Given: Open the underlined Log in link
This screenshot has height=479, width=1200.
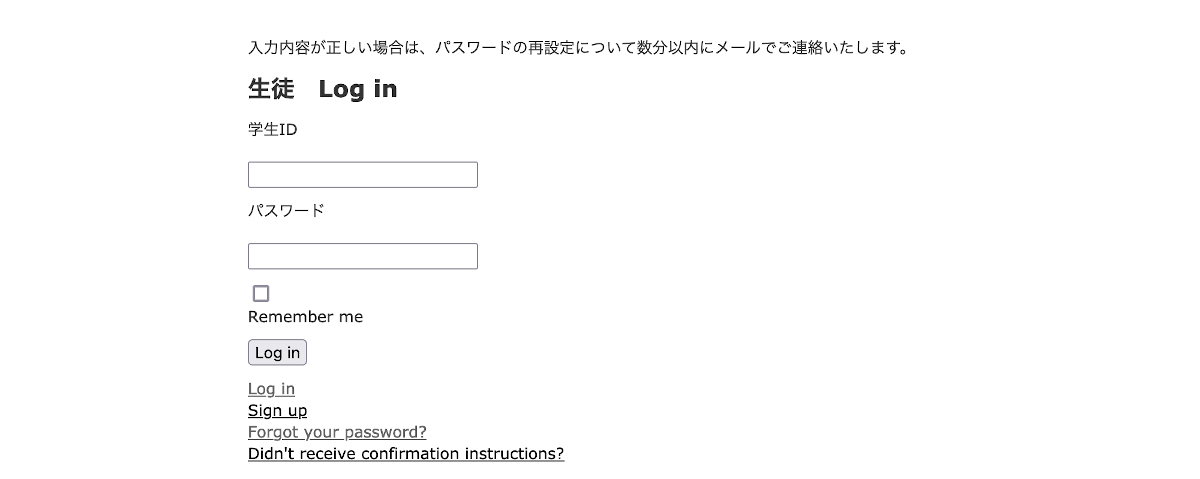Looking at the screenshot, I should (x=271, y=389).
